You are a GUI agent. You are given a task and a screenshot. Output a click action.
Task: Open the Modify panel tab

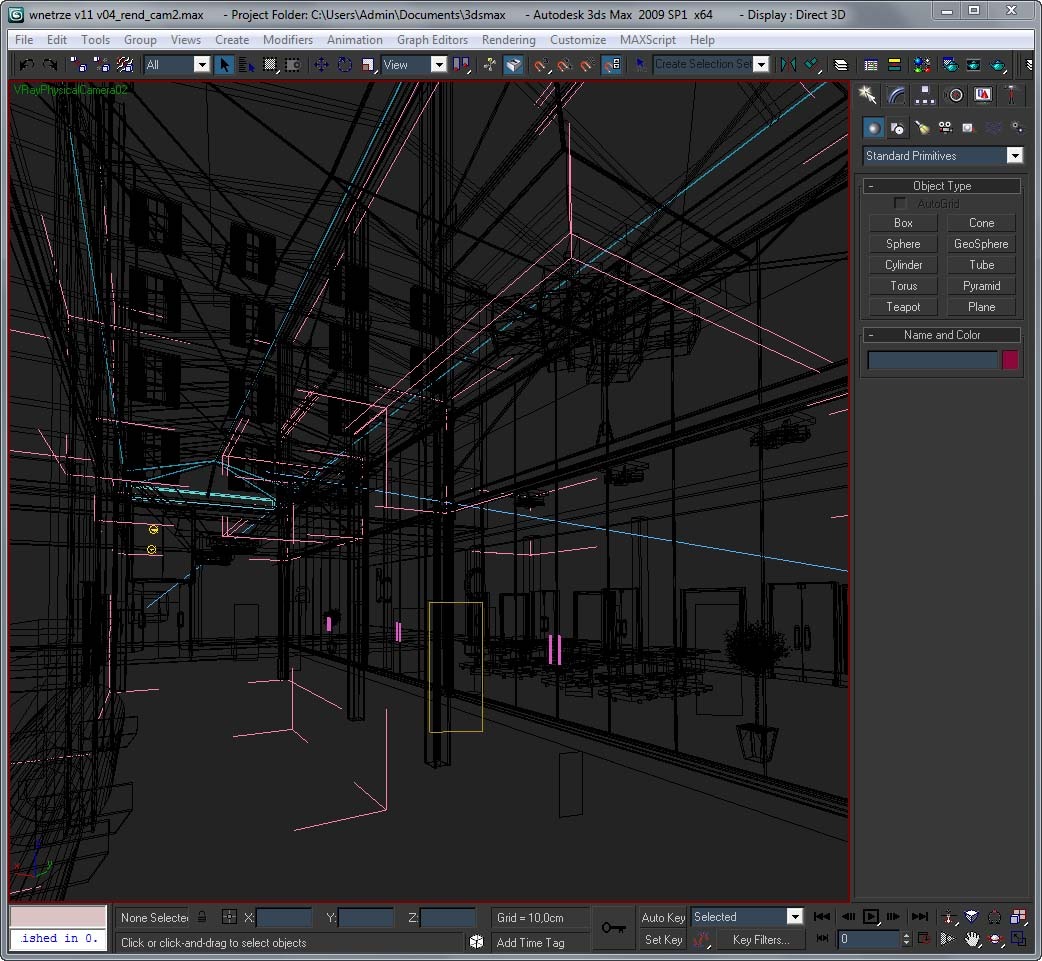(x=897, y=95)
